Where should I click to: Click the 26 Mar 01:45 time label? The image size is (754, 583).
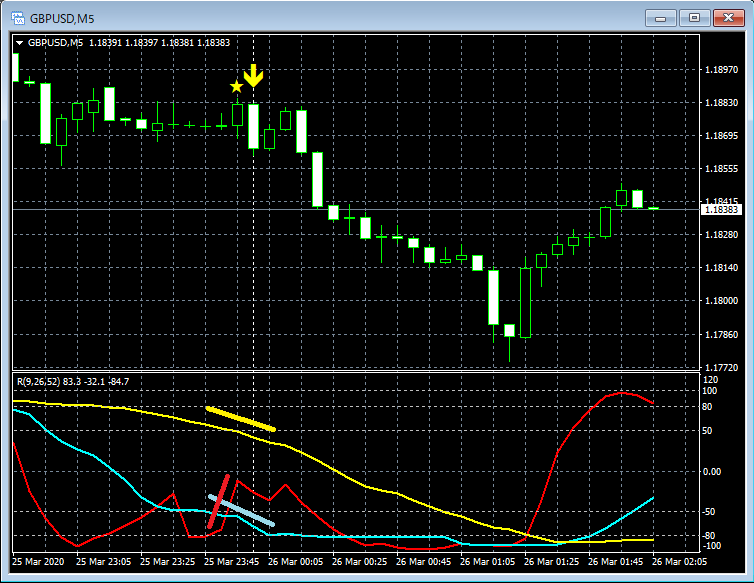point(615,562)
